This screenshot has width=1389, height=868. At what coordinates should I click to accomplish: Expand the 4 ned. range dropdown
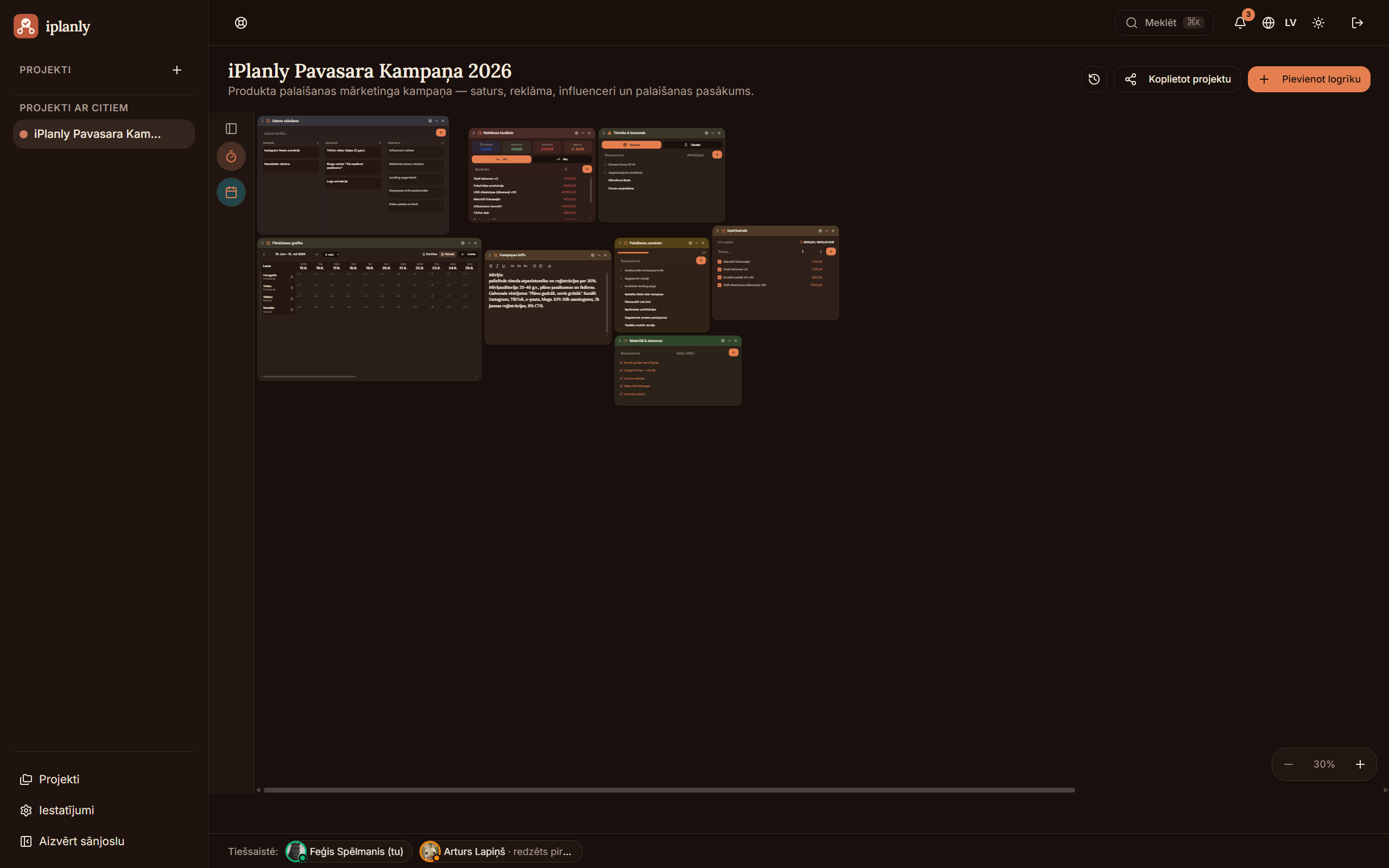pos(332,254)
